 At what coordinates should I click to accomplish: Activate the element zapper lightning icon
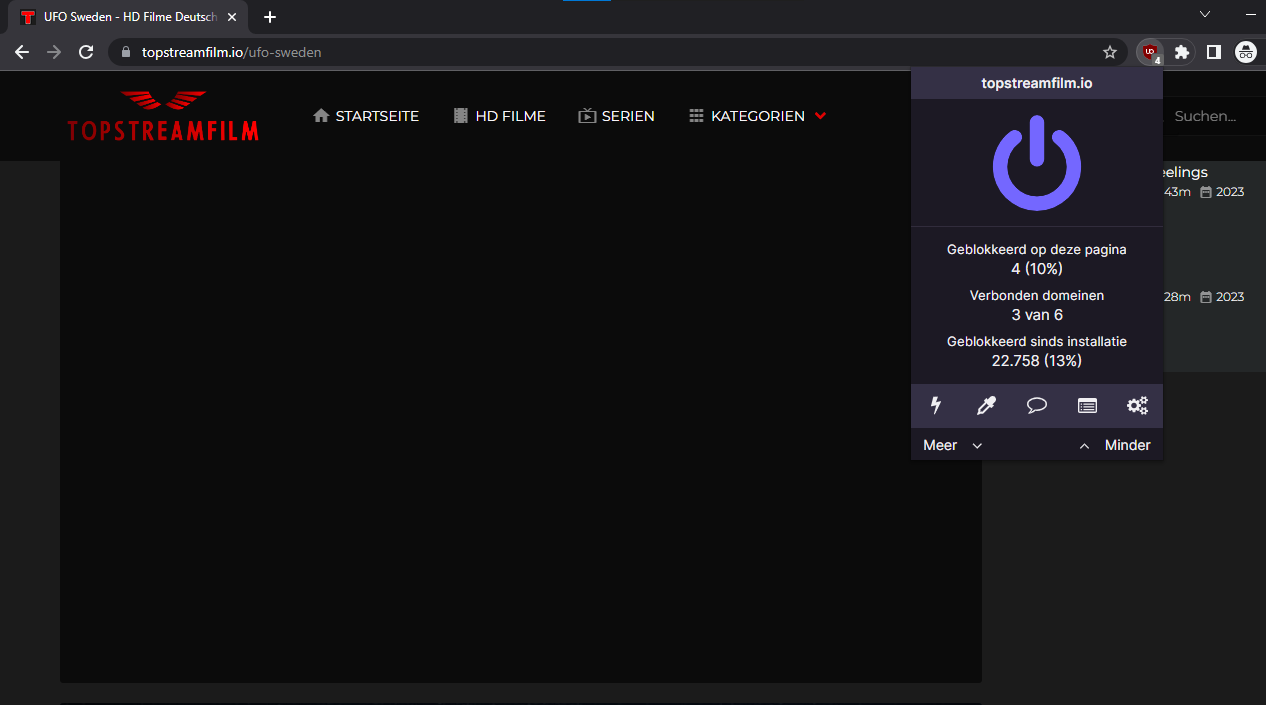tap(935, 405)
